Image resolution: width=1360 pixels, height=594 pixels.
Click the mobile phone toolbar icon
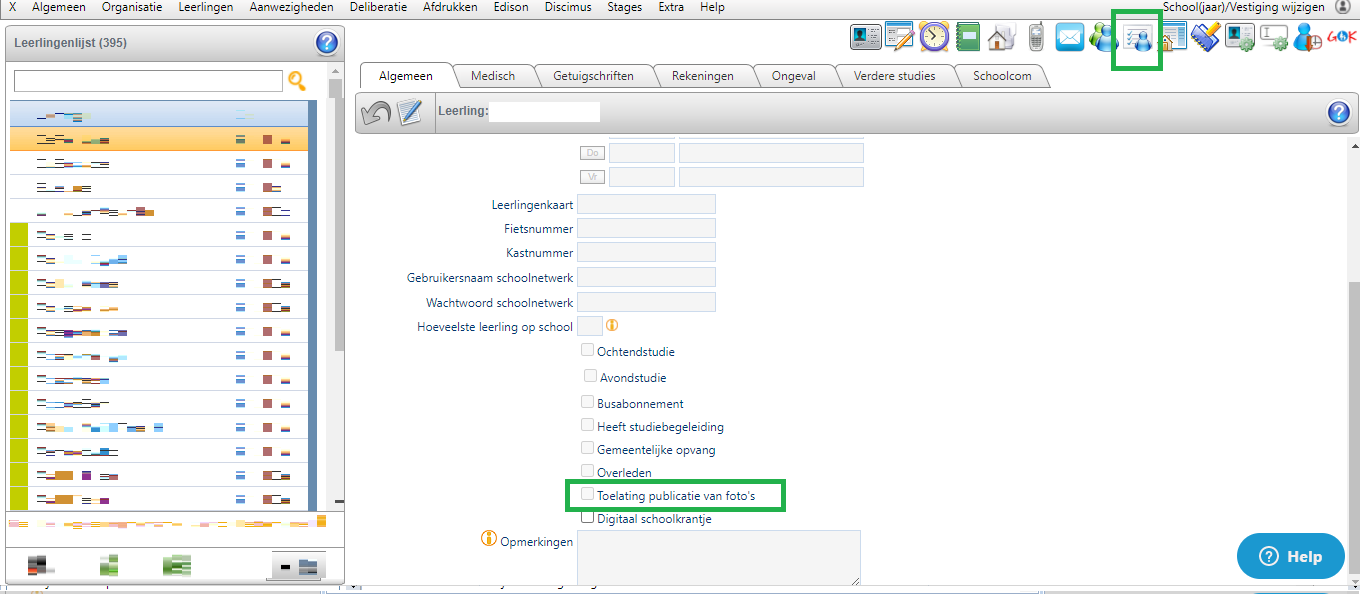pos(1036,37)
